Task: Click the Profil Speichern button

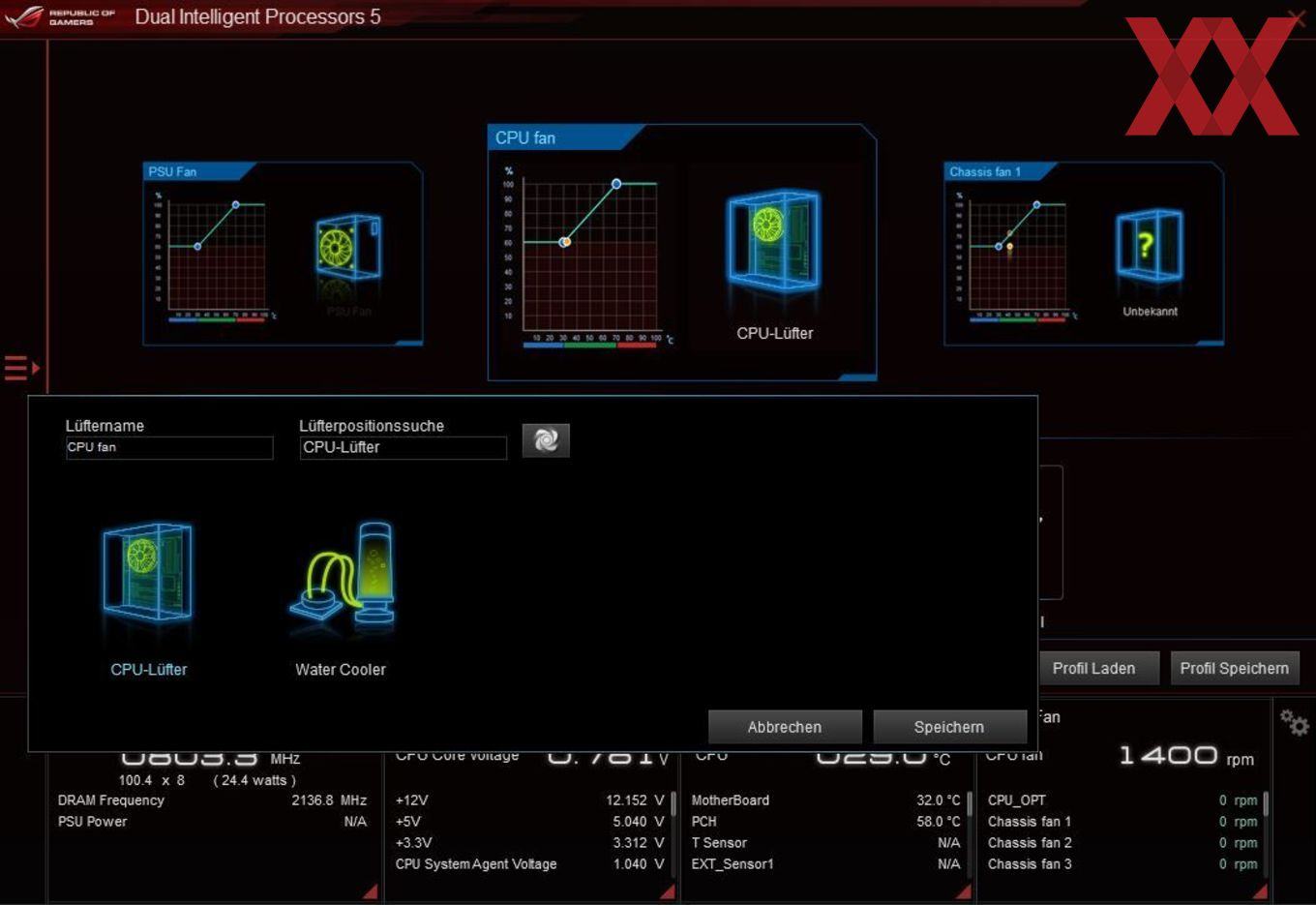Action: pyautogui.click(x=1235, y=668)
